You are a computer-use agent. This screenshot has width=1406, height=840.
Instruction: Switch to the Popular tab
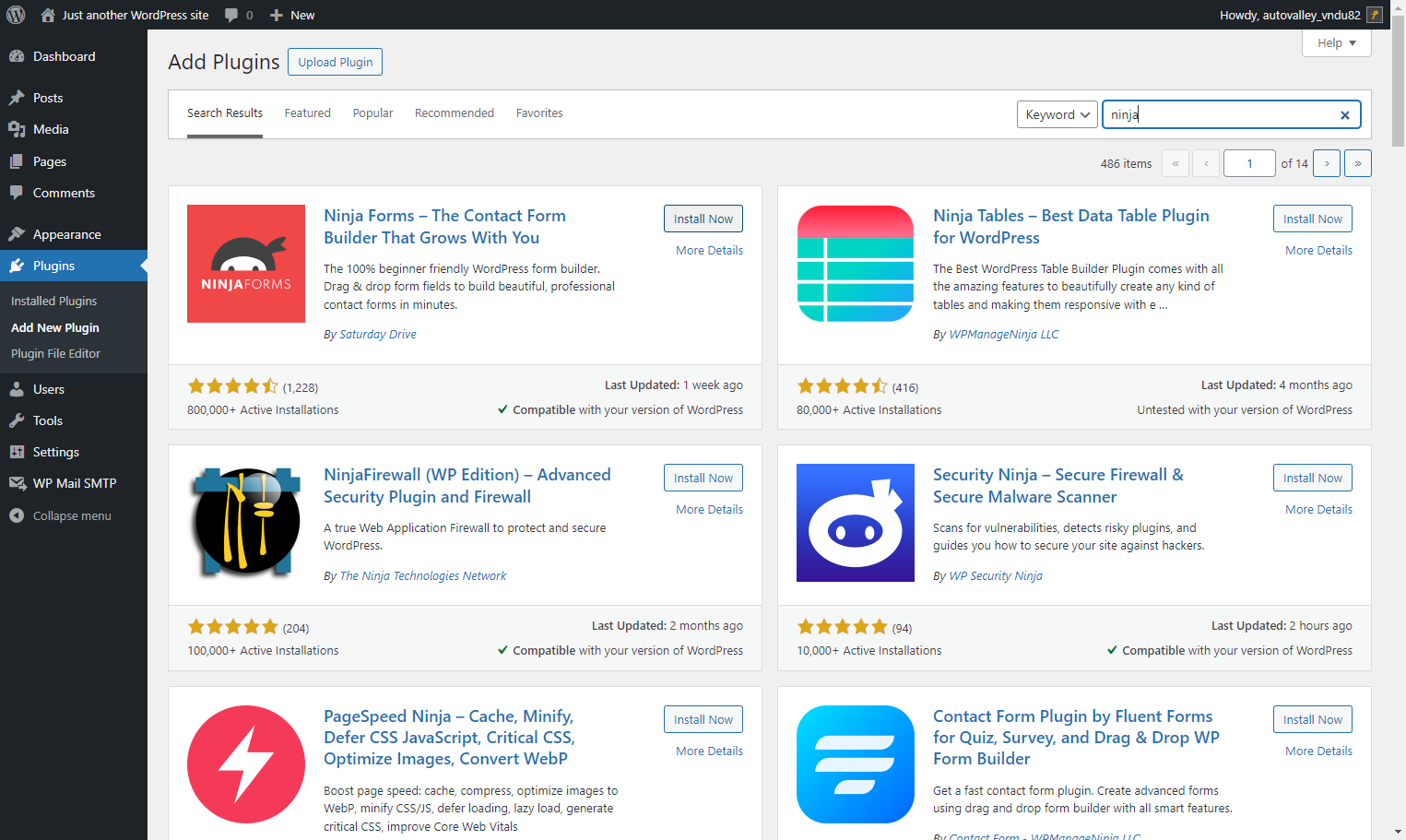pos(372,113)
